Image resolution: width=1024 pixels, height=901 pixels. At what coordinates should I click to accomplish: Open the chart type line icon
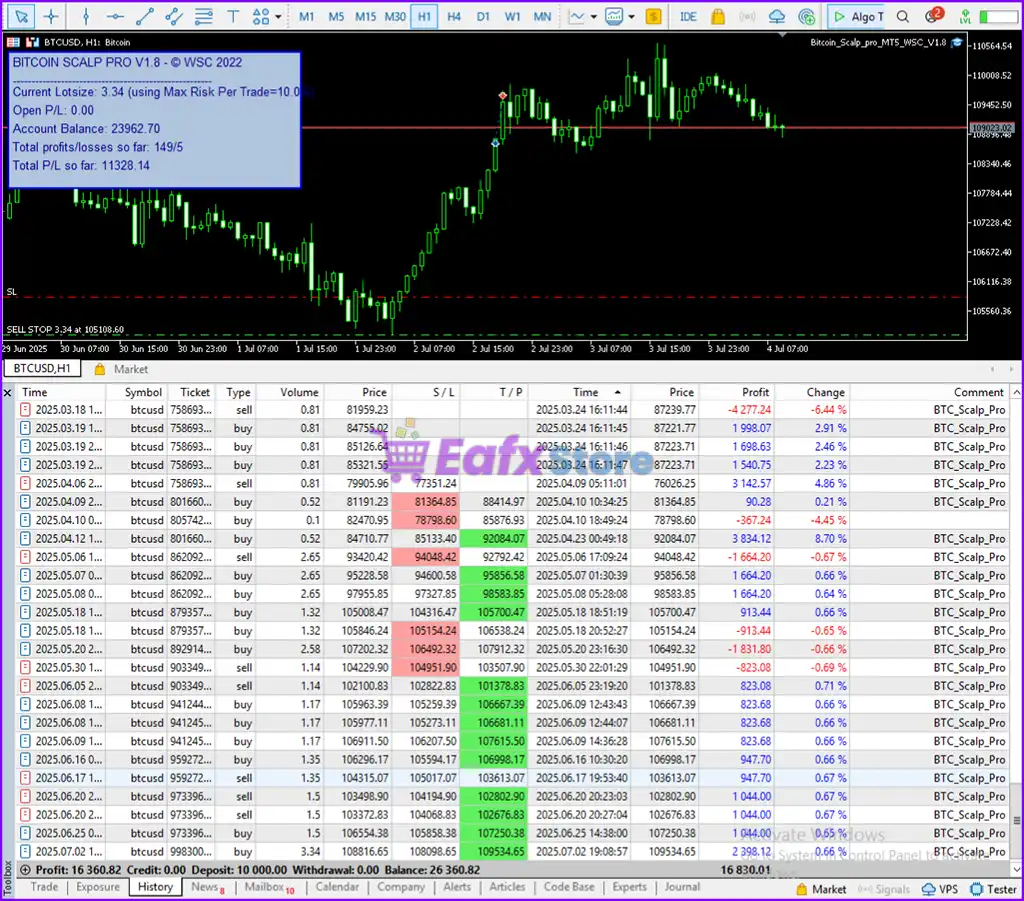click(577, 16)
